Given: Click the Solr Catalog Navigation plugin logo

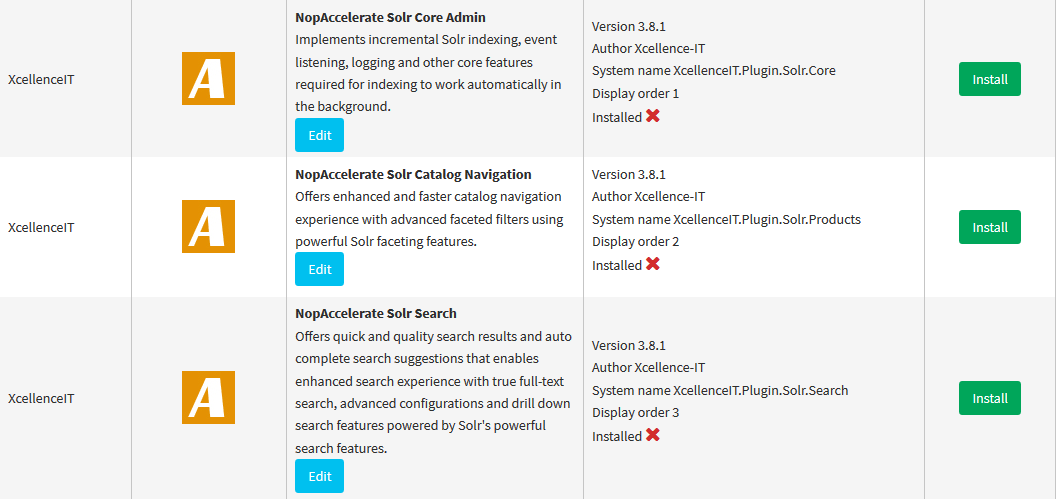Looking at the screenshot, I should click(x=208, y=227).
